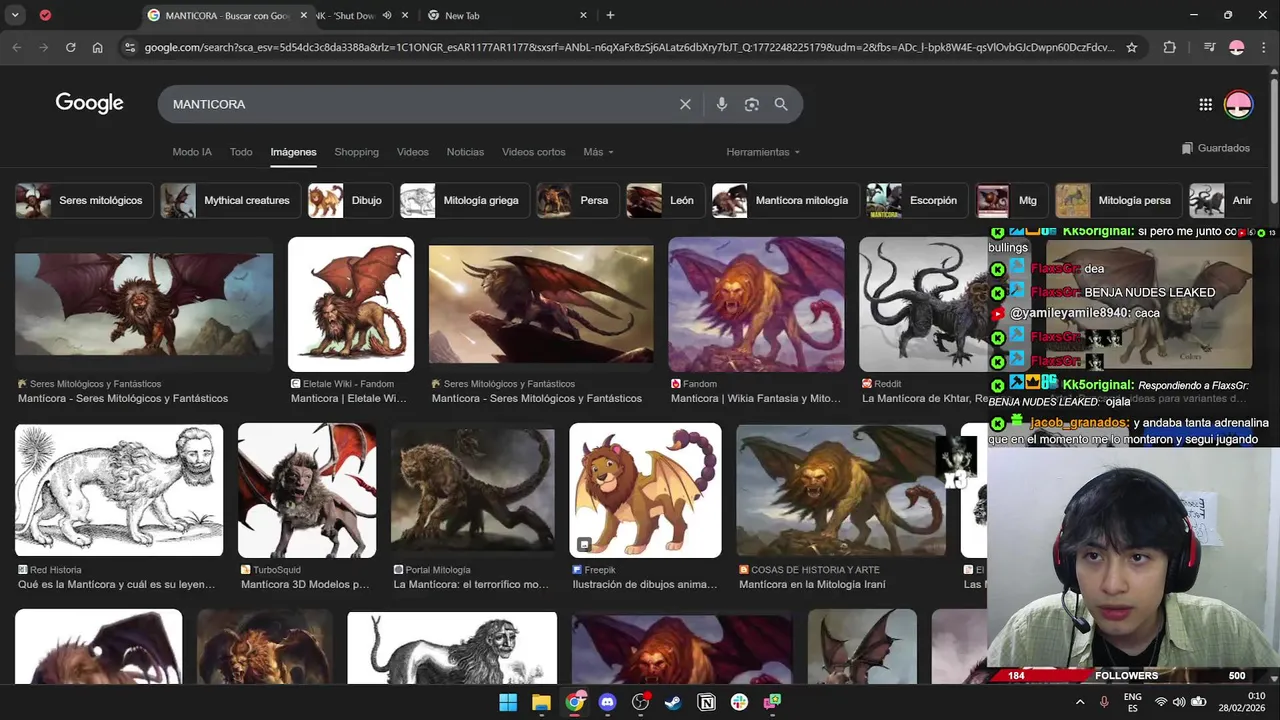The image size is (1280, 720).
Task: Open Slack from the taskbar
Action: 739,702
